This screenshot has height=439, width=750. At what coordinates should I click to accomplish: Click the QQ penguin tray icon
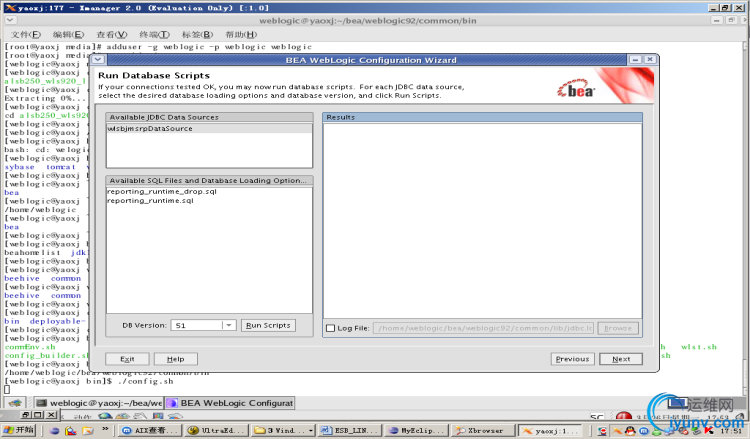(629, 430)
